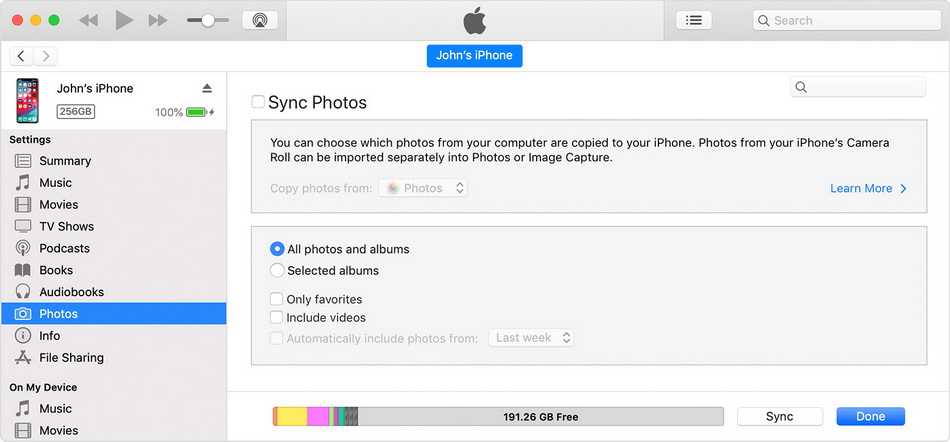The height and width of the screenshot is (442, 950).
Task: Expand the 'Last week' dropdown
Action: point(531,338)
